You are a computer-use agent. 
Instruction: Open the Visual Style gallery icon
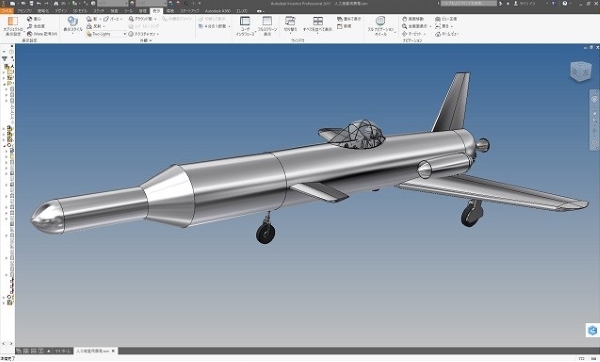click(x=72, y=24)
